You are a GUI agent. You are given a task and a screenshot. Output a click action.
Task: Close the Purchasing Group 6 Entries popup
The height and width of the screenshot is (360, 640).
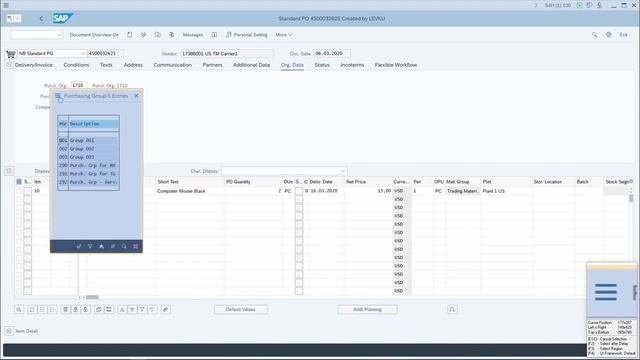click(x=136, y=96)
